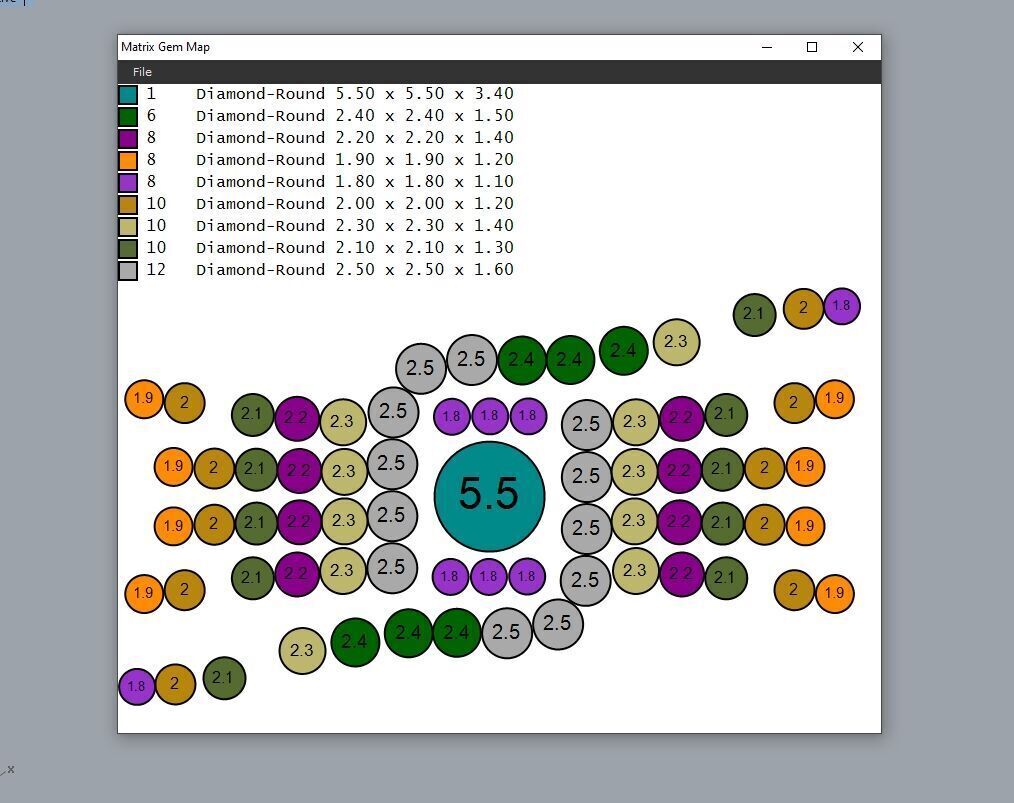Select the legend row 'Diamond-Round 2.00 x 2.00 x 1.20'

coord(355,204)
